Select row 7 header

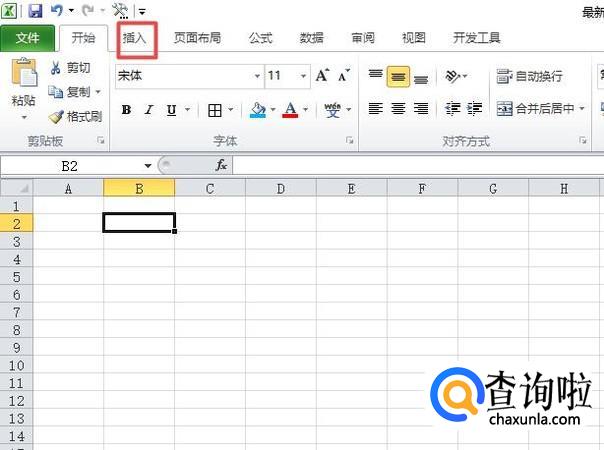pyautogui.click(x=17, y=312)
